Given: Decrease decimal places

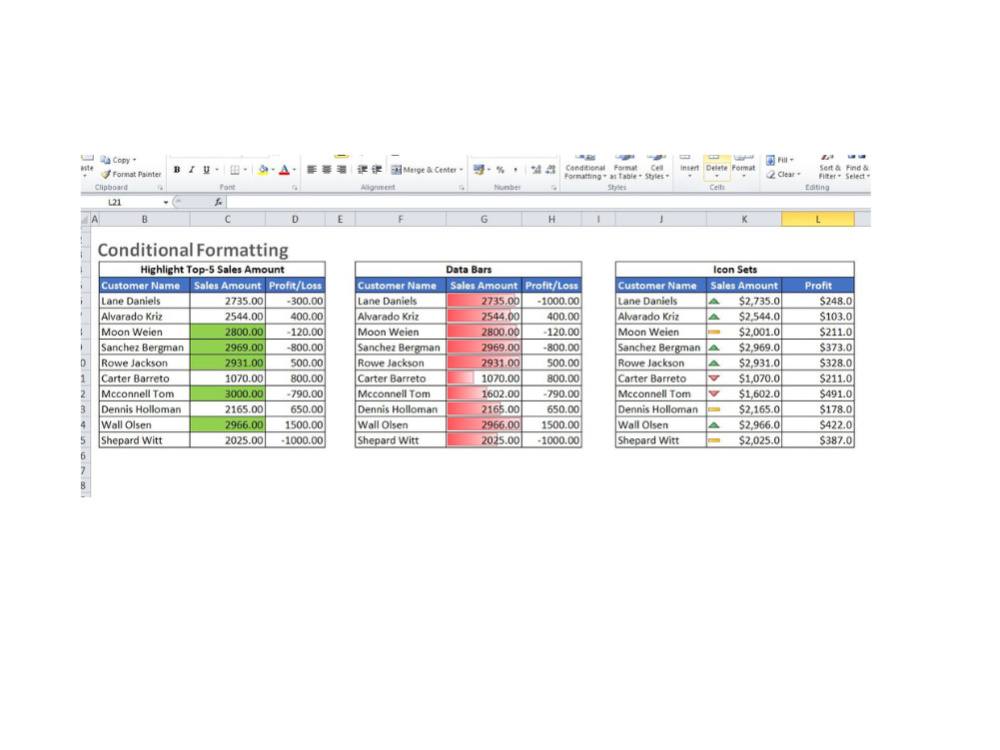Looking at the screenshot, I should coord(550,170).
